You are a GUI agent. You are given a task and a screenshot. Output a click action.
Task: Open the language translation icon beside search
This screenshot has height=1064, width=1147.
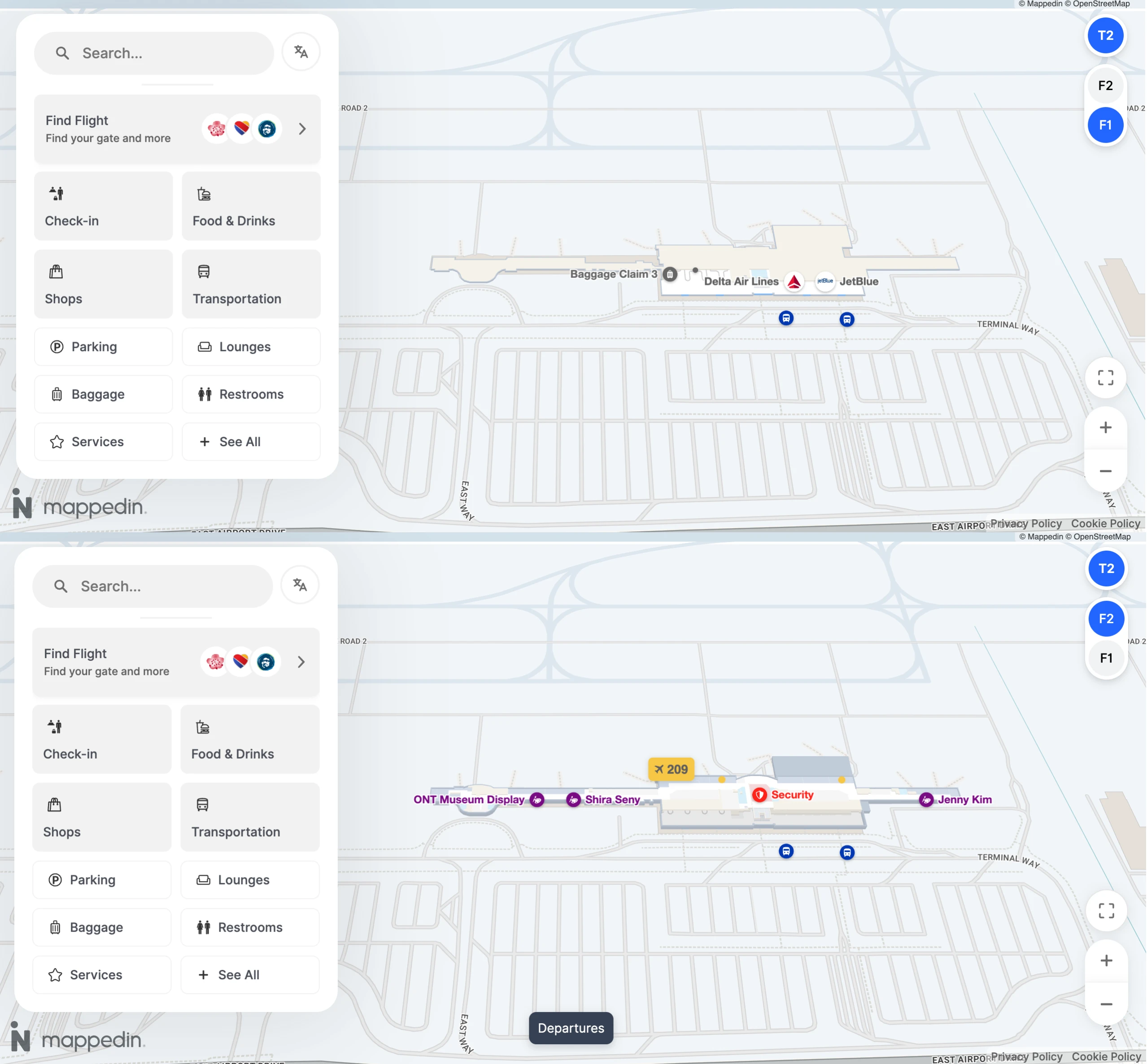pos(301,52)
